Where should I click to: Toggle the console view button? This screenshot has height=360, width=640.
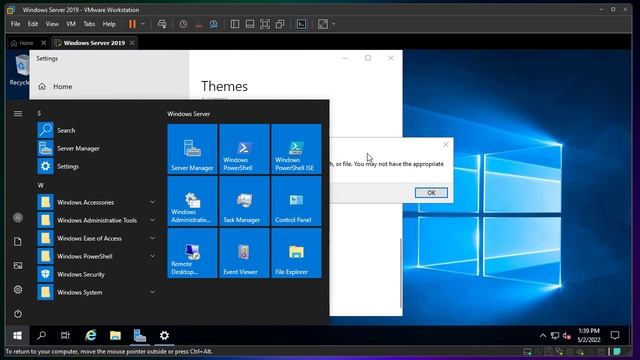pyautogui.click(x=301, y=24)
